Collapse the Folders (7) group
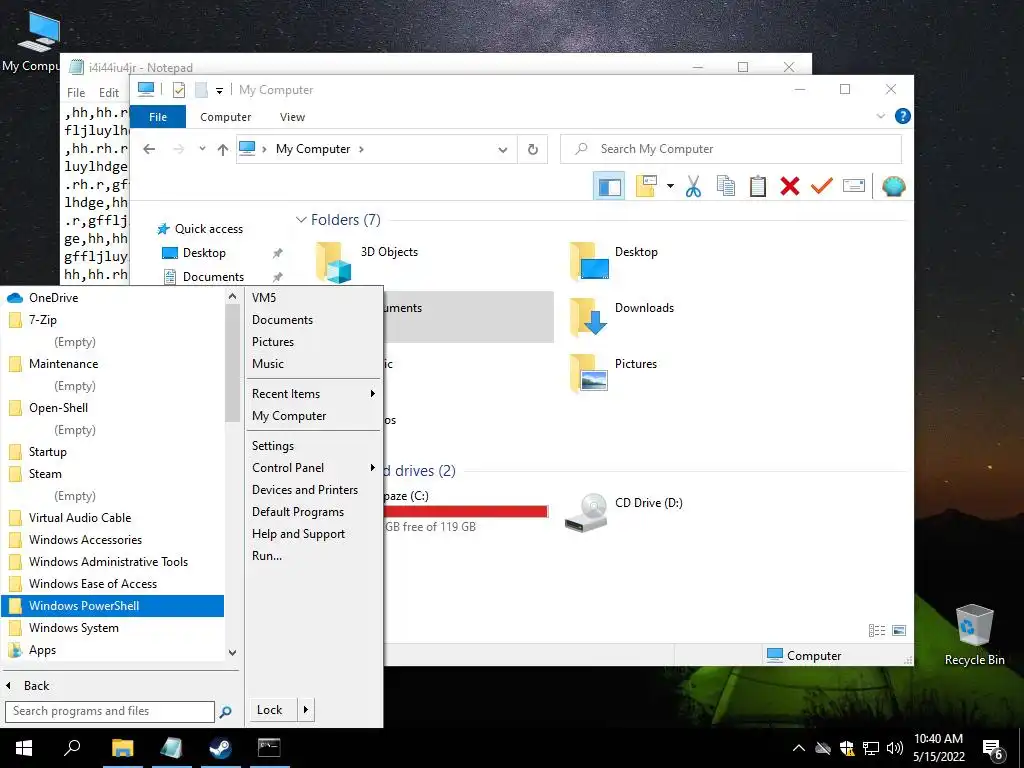Image resolution: width=1024 pixels, height=768 pixels. coord(301,219)
